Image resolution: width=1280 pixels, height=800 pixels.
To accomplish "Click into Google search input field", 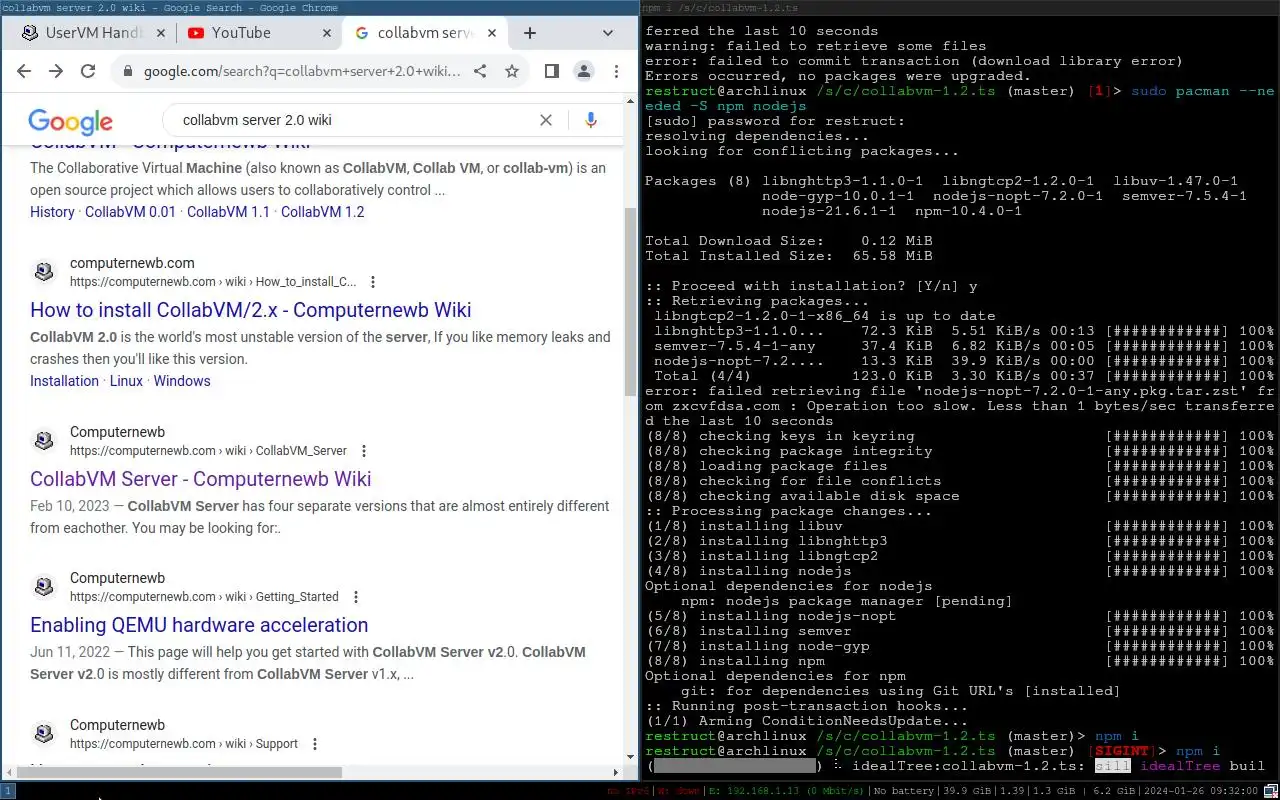I will pyautogui.click(x=355, y=120).
